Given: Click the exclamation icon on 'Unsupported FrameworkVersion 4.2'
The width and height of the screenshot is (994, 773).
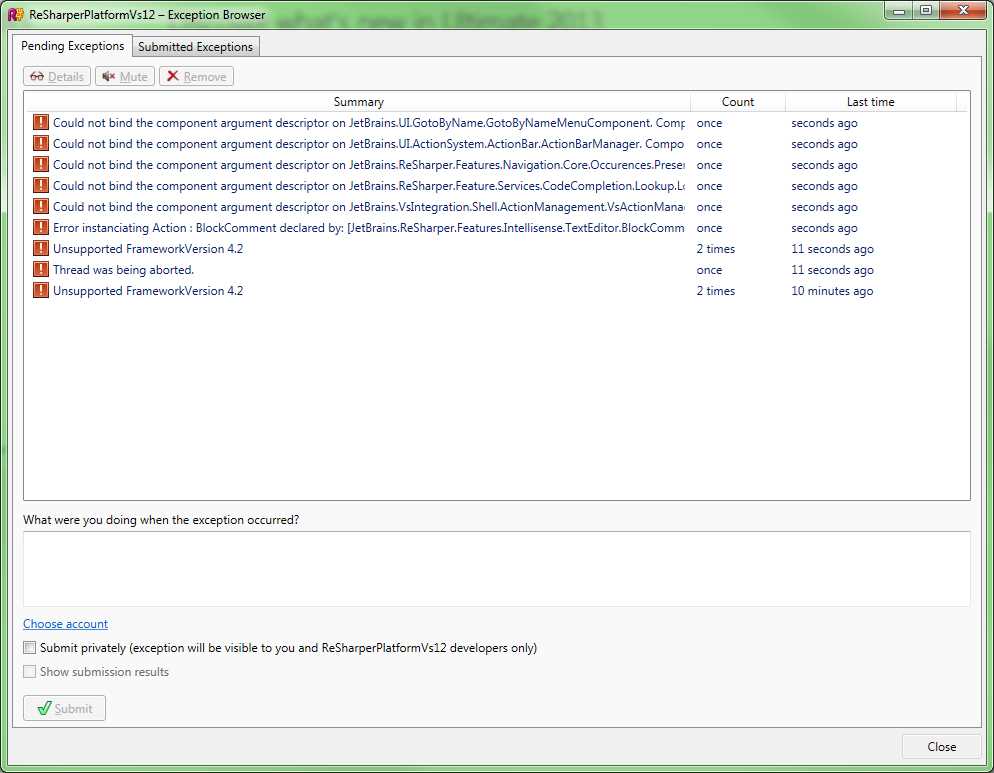Looking at the screenshot, I should [x=41, y=248].
